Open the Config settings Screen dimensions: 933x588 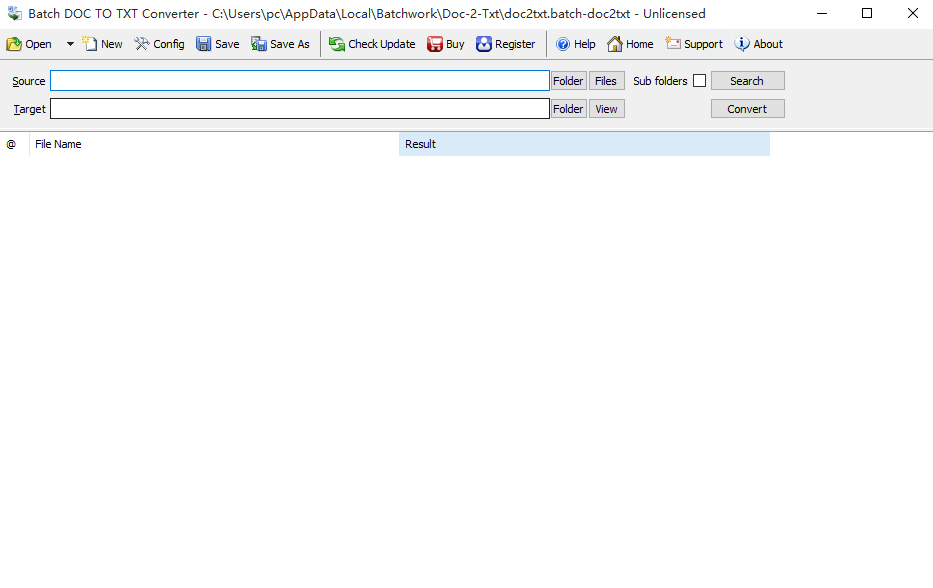[x=159, y=44]
